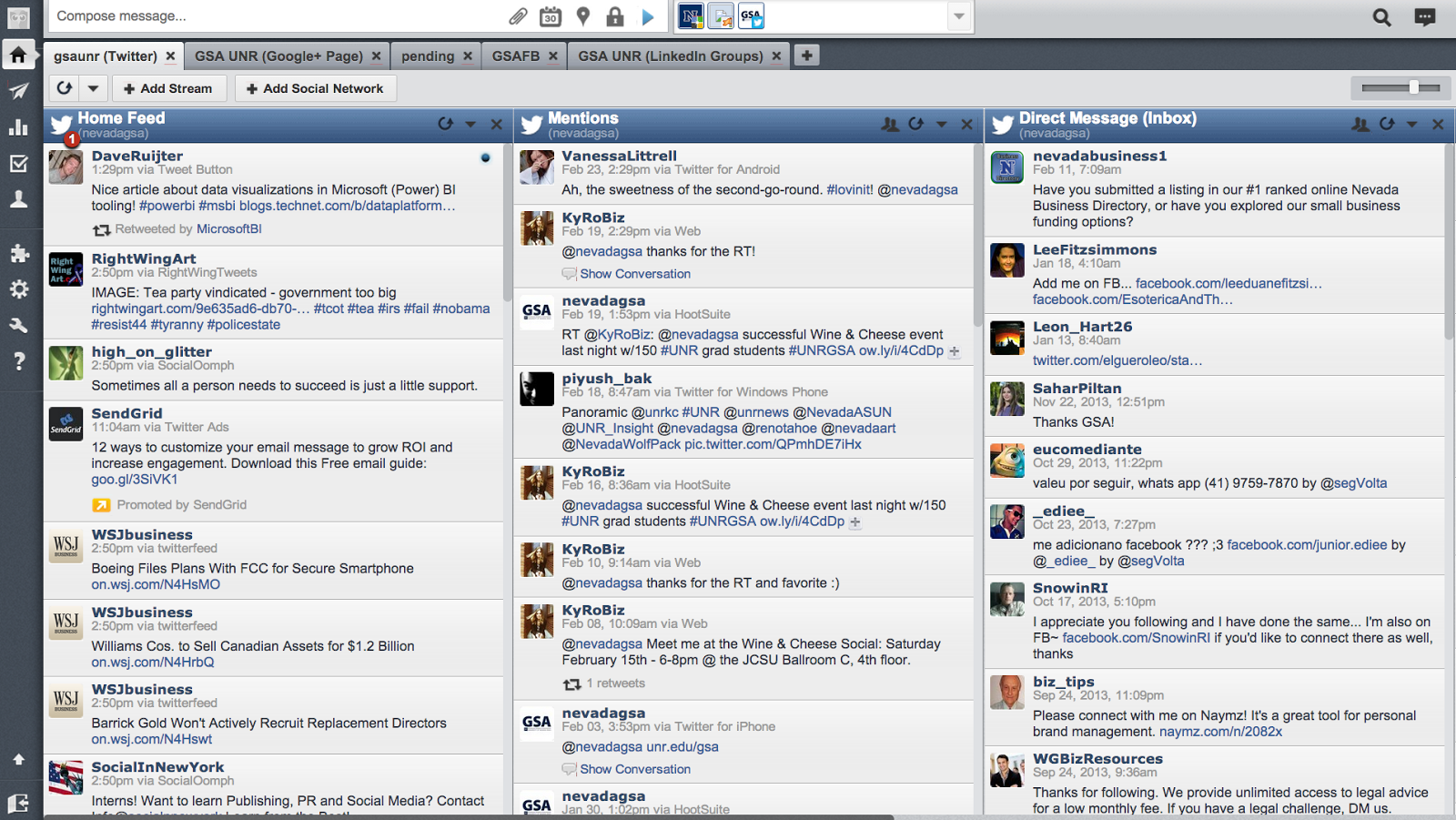Open the Tools wrench icon in sidebar
Viewport: 1456px width, 820px height.
click(18, 325)
